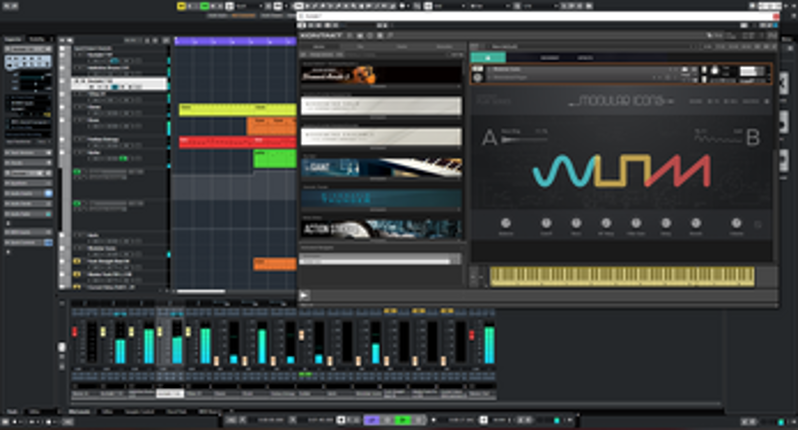This screenshot has height=430, width=798.
Task: Click the purple button in Cubase's transport bar
Action: (372, 420)
